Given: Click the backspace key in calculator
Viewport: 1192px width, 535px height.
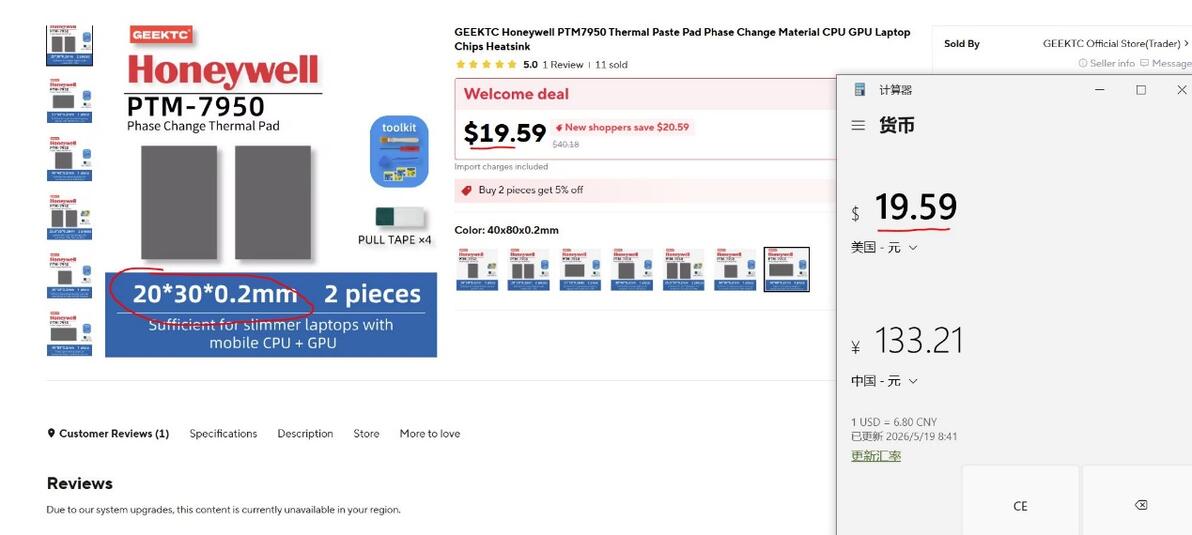Looking at the screenshot, I should pos(1140,505).
